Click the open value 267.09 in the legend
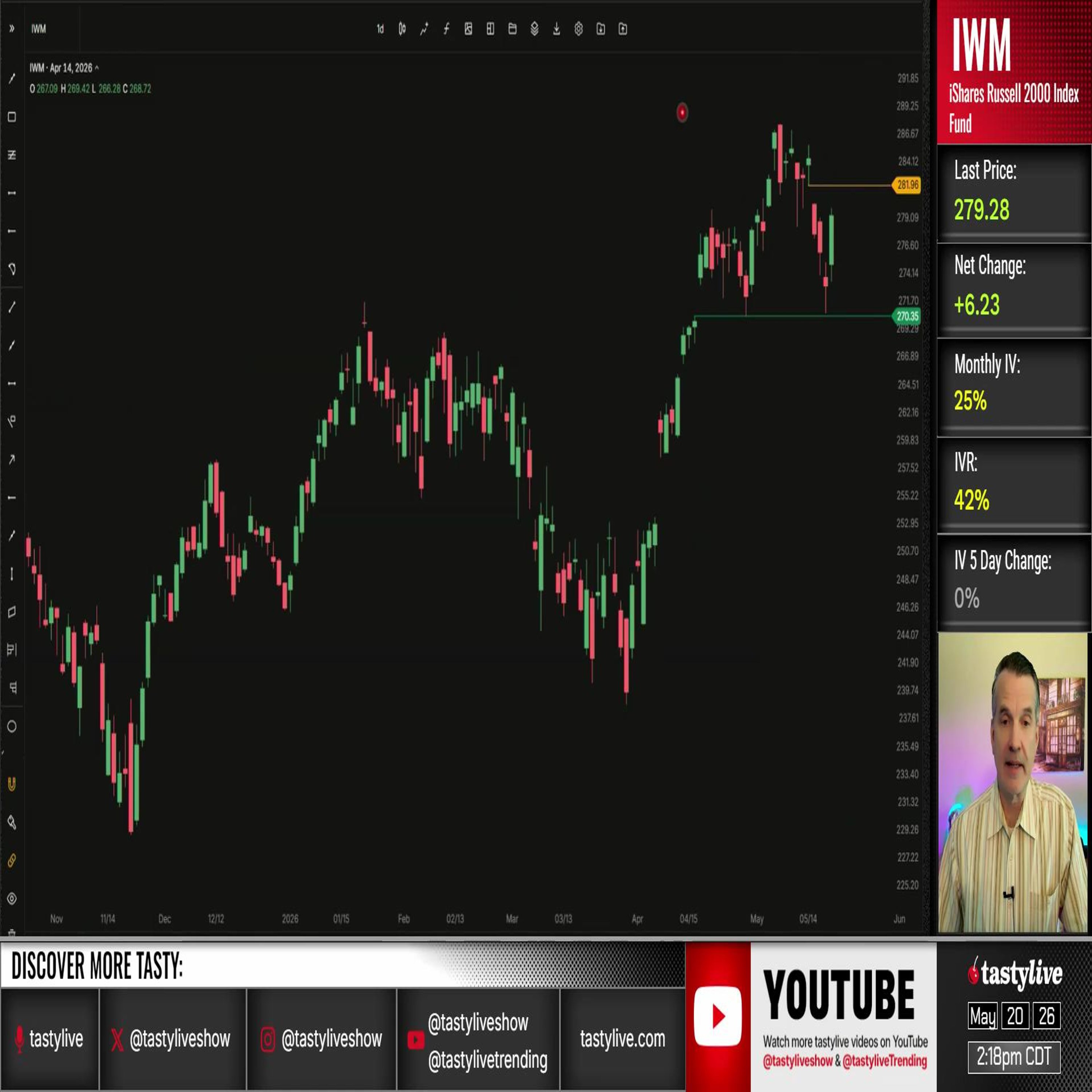 click(47, 89)
